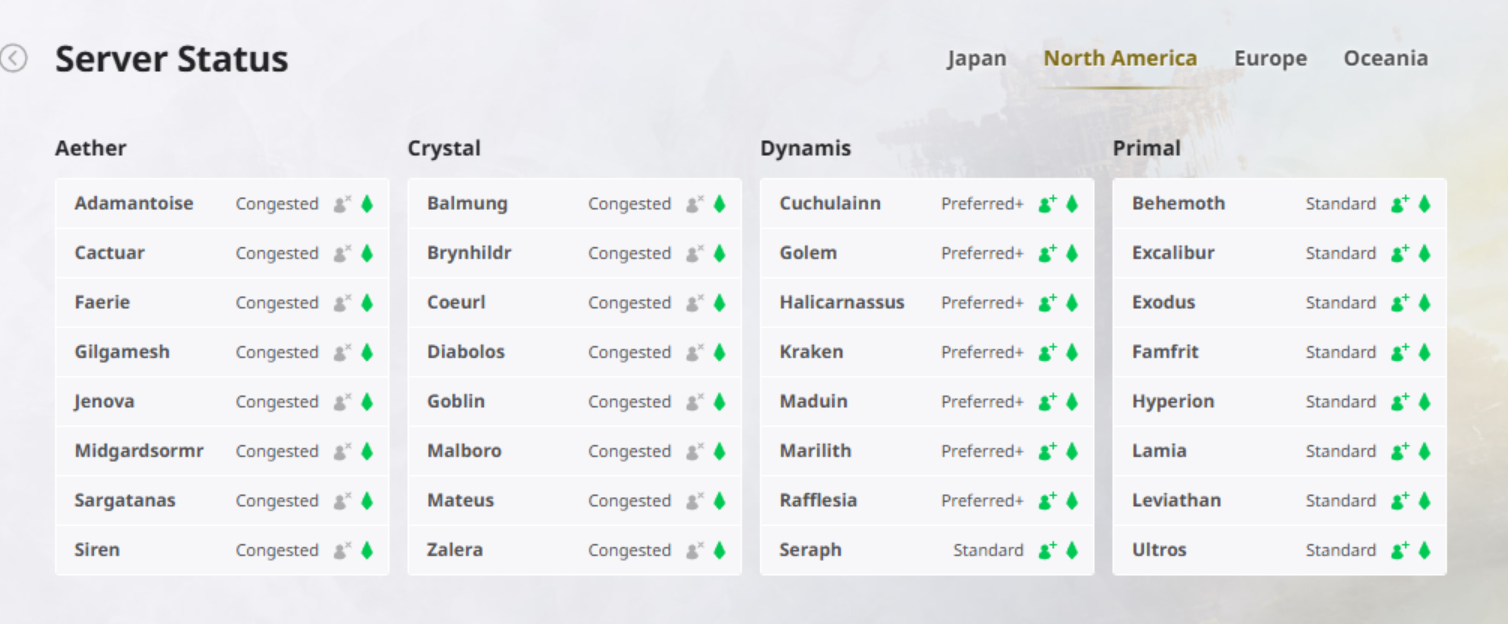This screenshot has width=1508, height=624.
Task: Click the back arrow beside Server Status
Action: (x=13, y=59)
